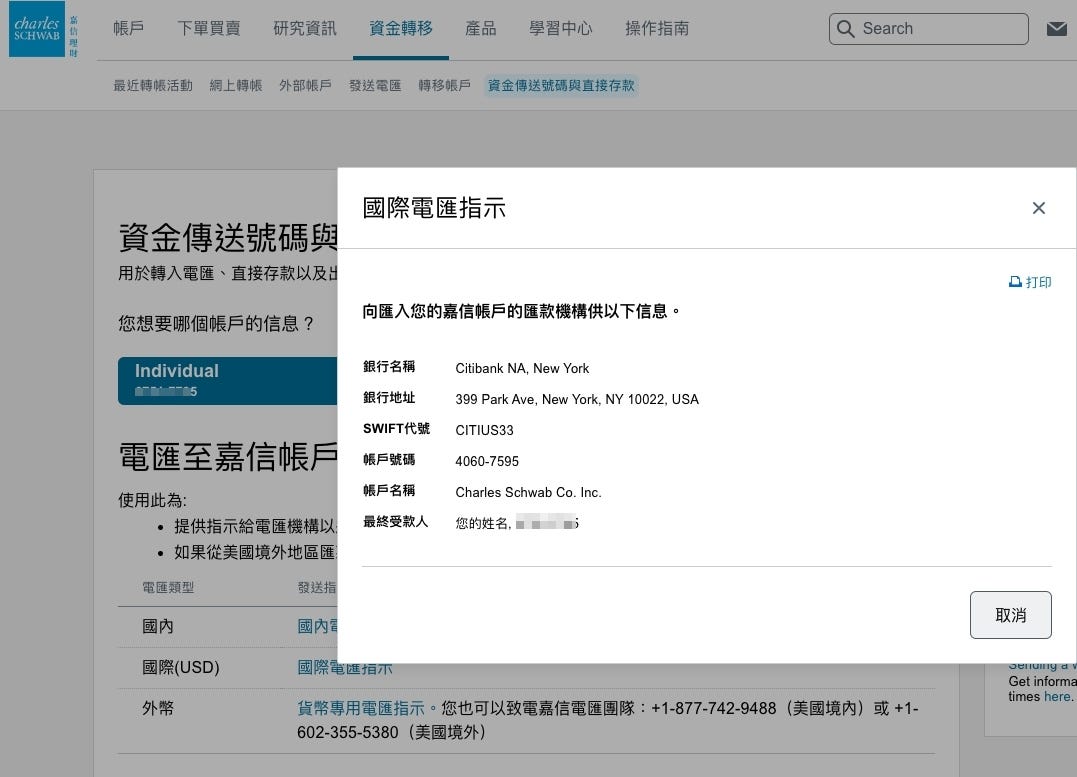This screenshot has width=1077, height=777.
Task: Switch to the 帳戶 tab
Action: click(x=128, y=29)
